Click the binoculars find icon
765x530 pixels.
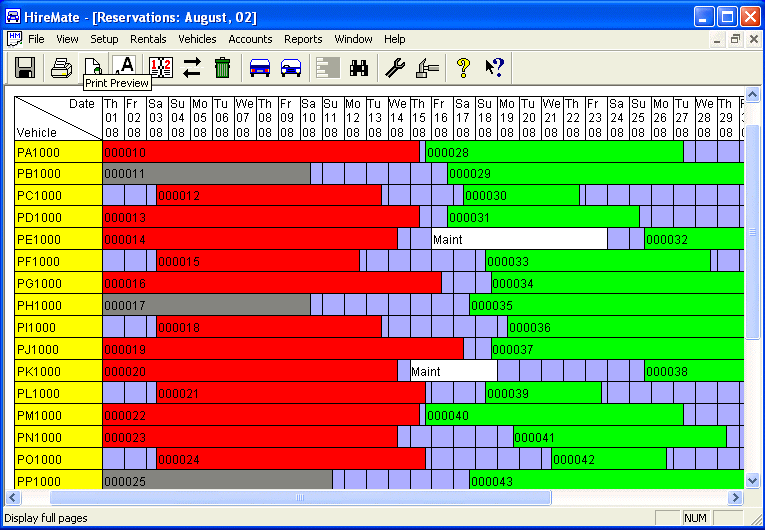tap(359, 68)
